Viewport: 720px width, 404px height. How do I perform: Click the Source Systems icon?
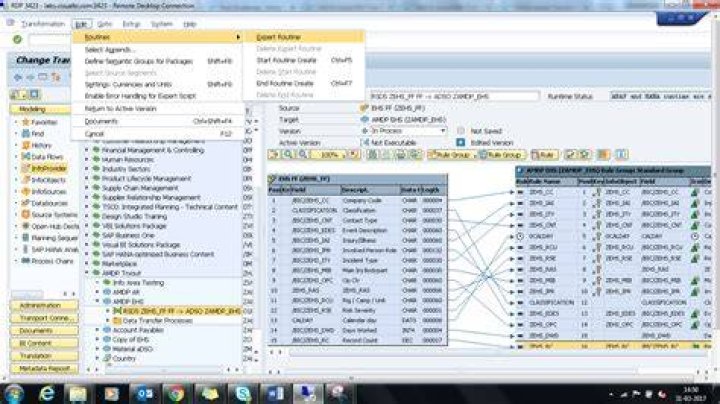click(26, 214)
